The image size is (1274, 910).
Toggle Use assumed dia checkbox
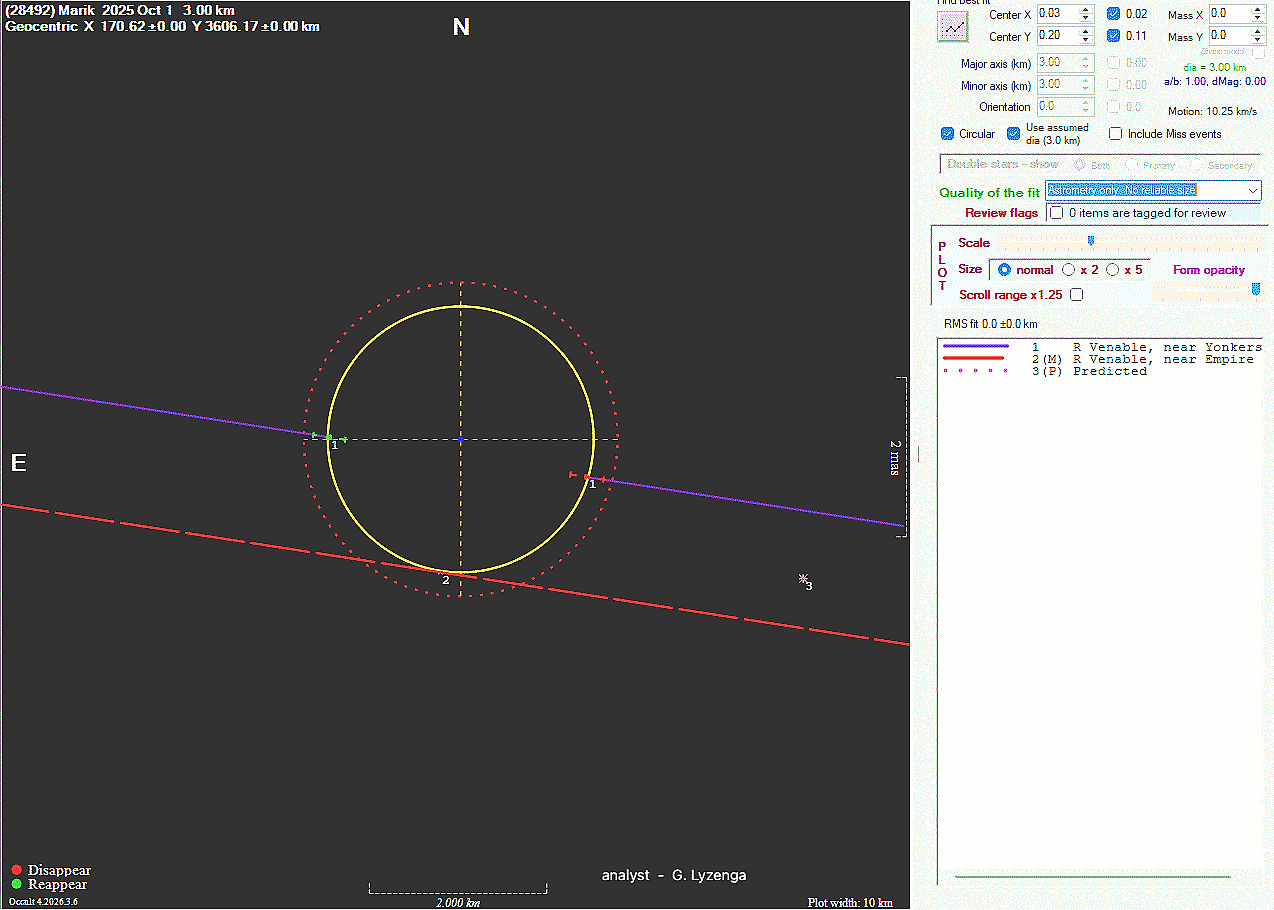pos(1014,134)
